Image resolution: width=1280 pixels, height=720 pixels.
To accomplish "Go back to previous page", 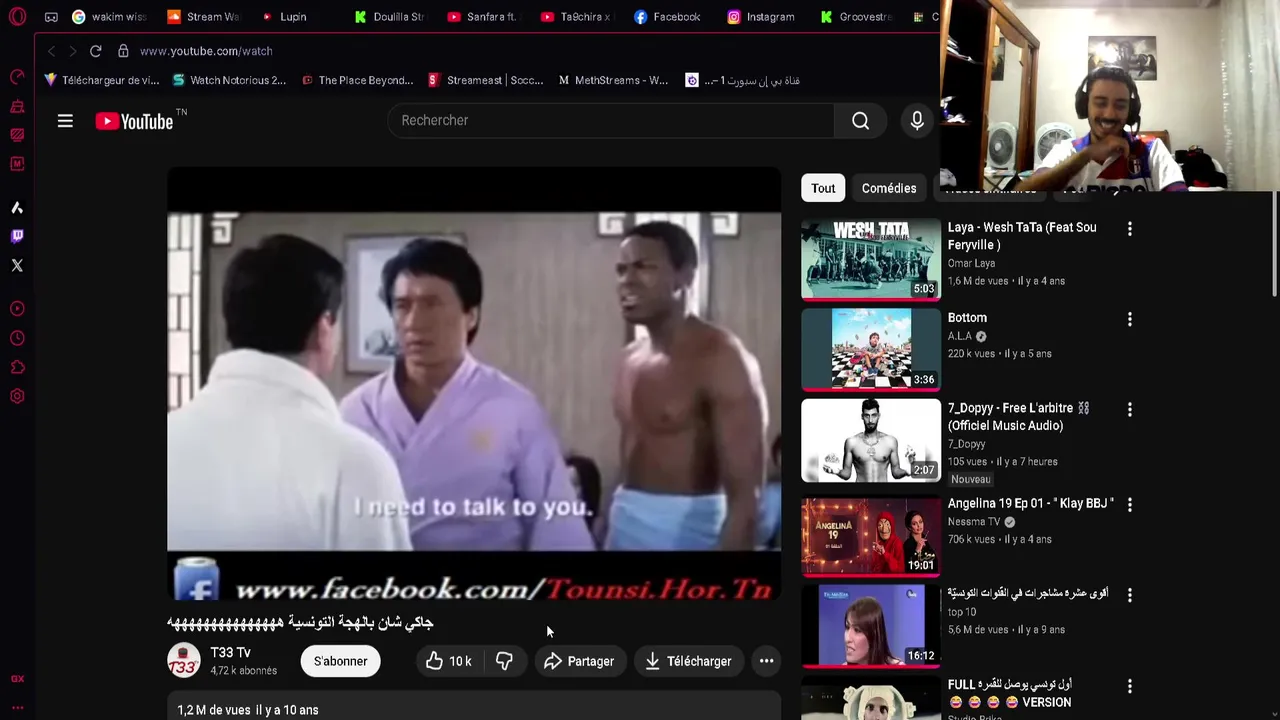I will pos(51,51).
